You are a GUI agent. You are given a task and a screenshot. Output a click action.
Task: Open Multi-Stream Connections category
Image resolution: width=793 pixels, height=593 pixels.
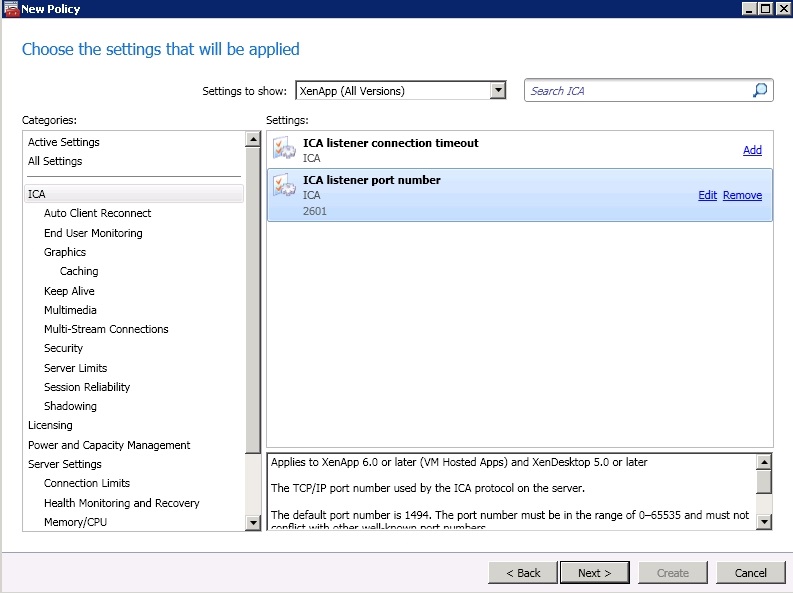[x=106, y=329]
